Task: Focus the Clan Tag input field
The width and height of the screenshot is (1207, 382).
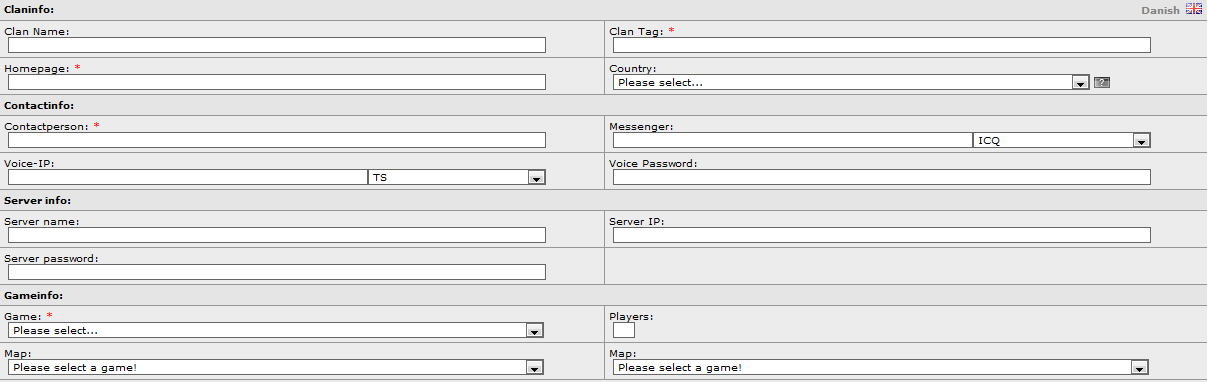Action: click(x=882, y=45)
